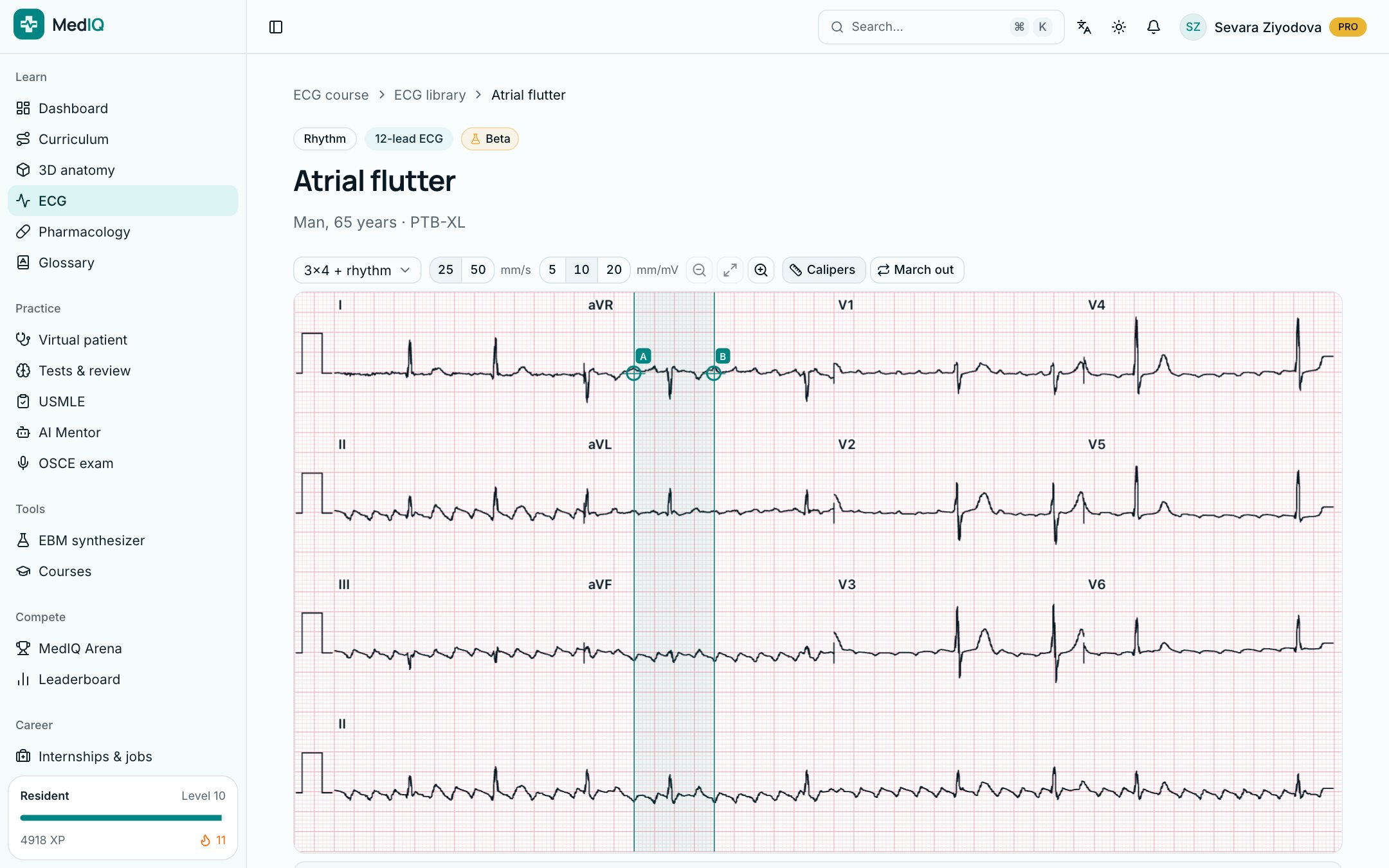Image resolution: width=1389 pixels, height=868 pixels.
Task: Open Pharmacology section
Action: pos(123,231)
